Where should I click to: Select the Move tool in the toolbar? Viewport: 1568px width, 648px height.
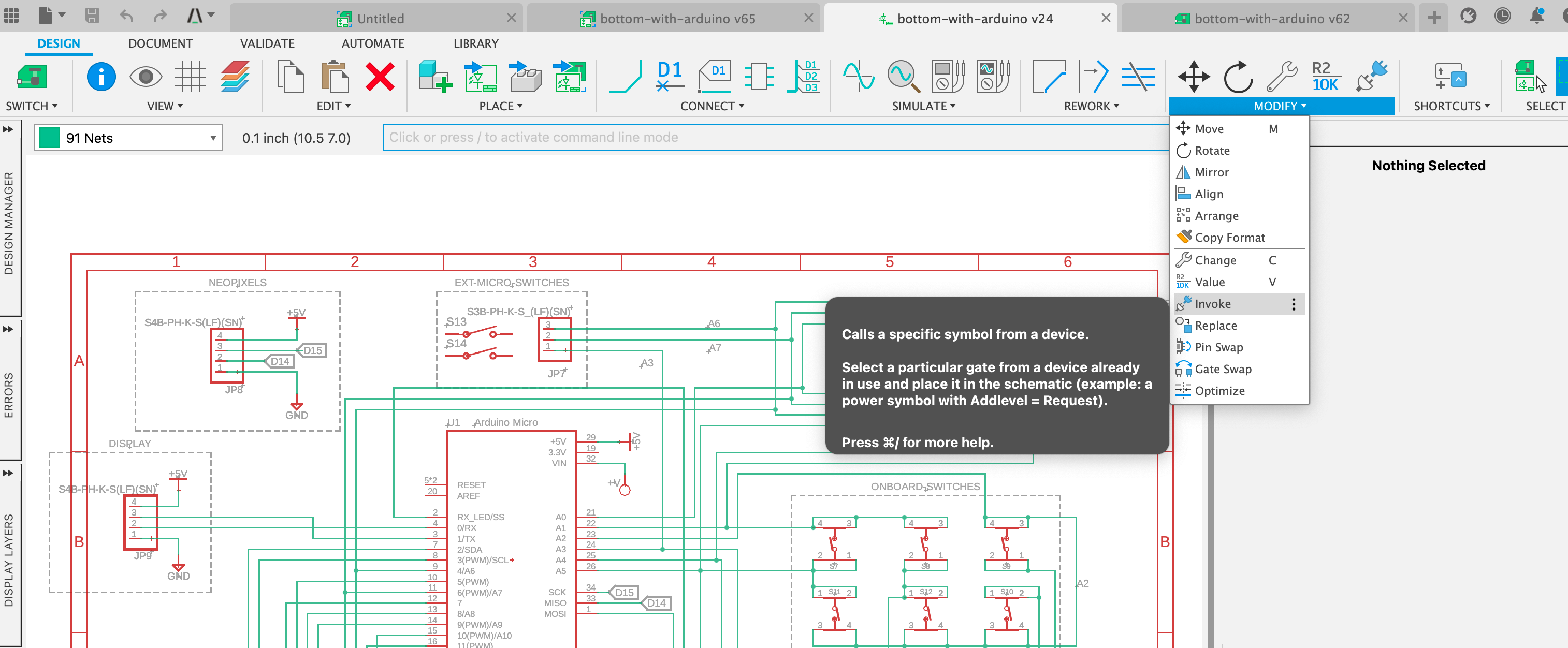coord(1194,77)
